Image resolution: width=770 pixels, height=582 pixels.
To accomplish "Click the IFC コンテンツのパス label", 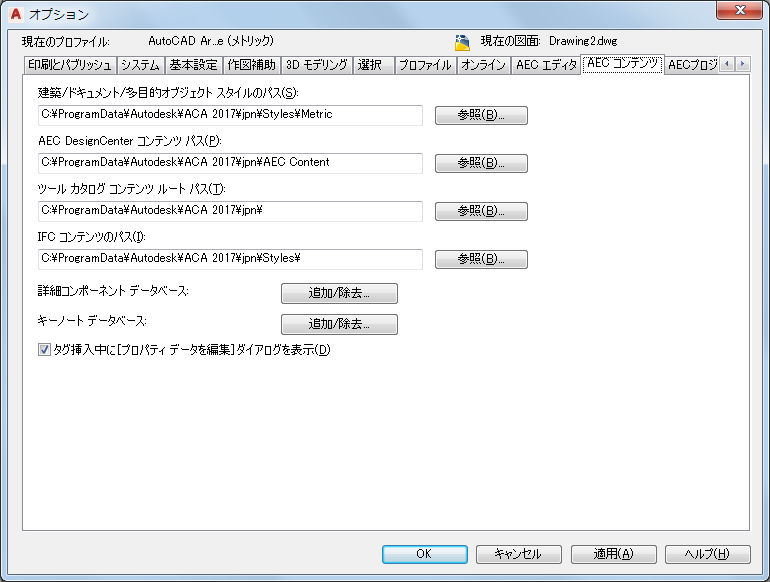I will 92,237.
